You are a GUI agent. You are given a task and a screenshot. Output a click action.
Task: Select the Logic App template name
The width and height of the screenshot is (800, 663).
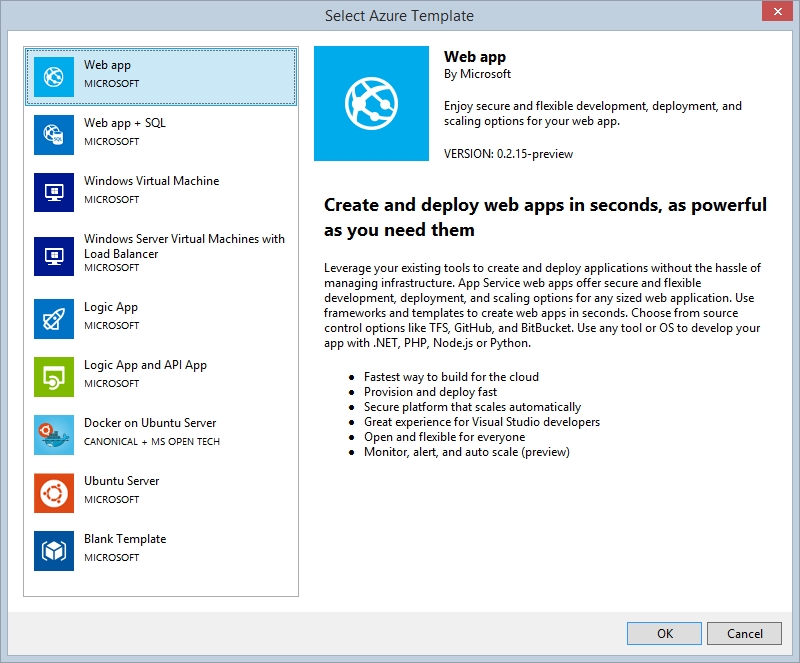111,307
